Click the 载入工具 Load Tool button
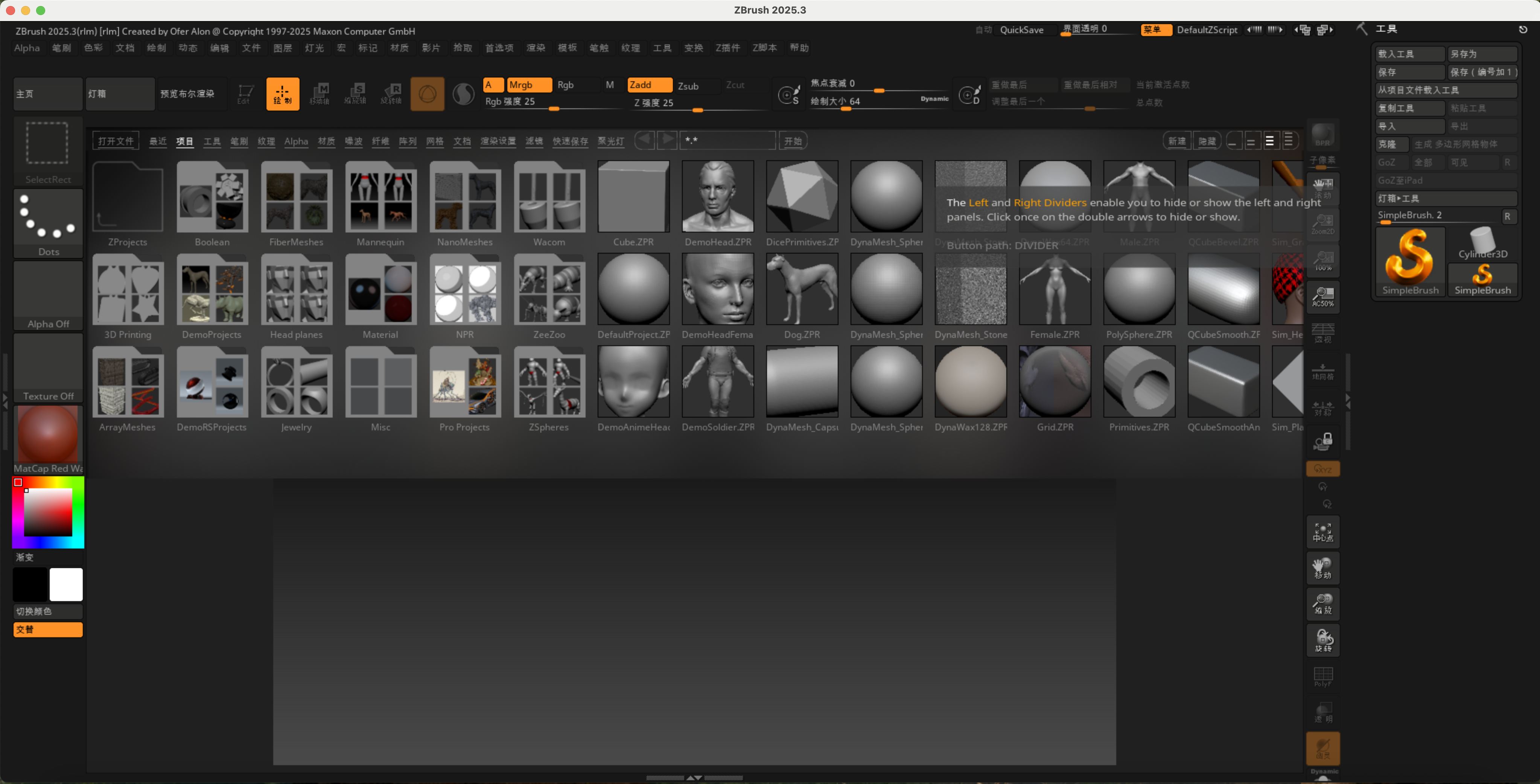 [1409, 54]
